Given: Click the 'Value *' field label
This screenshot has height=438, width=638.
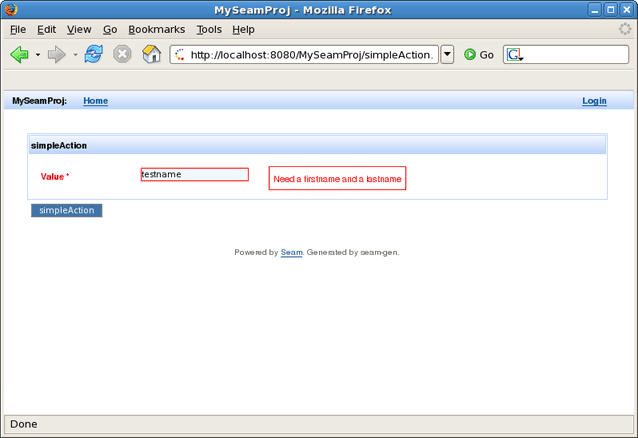Looking at the screenshot, I should click(55, 177).
